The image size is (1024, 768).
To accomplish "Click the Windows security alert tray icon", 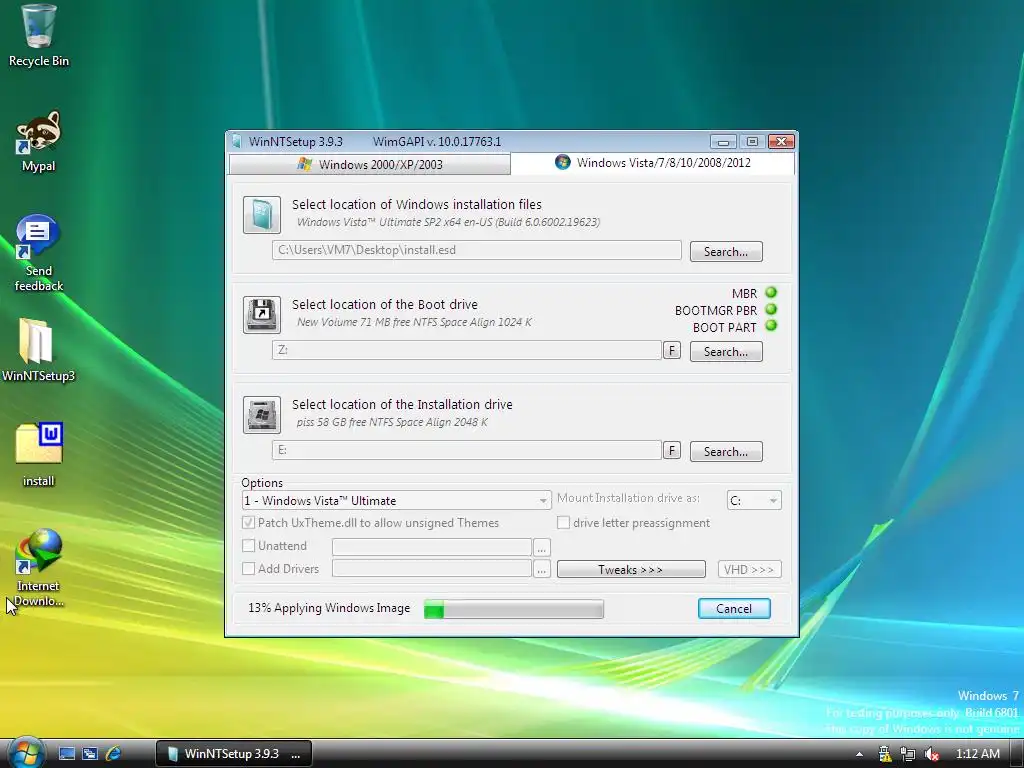I will coord(885,754).
